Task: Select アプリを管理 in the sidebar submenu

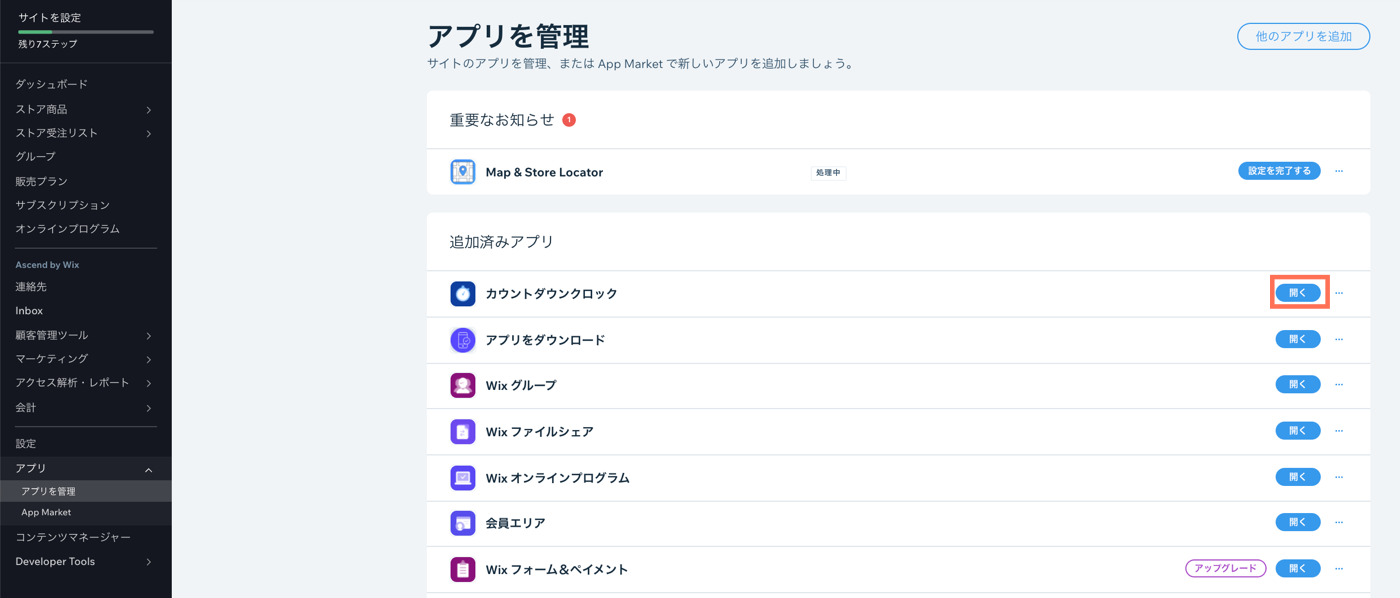Action: tap(48, 492)
